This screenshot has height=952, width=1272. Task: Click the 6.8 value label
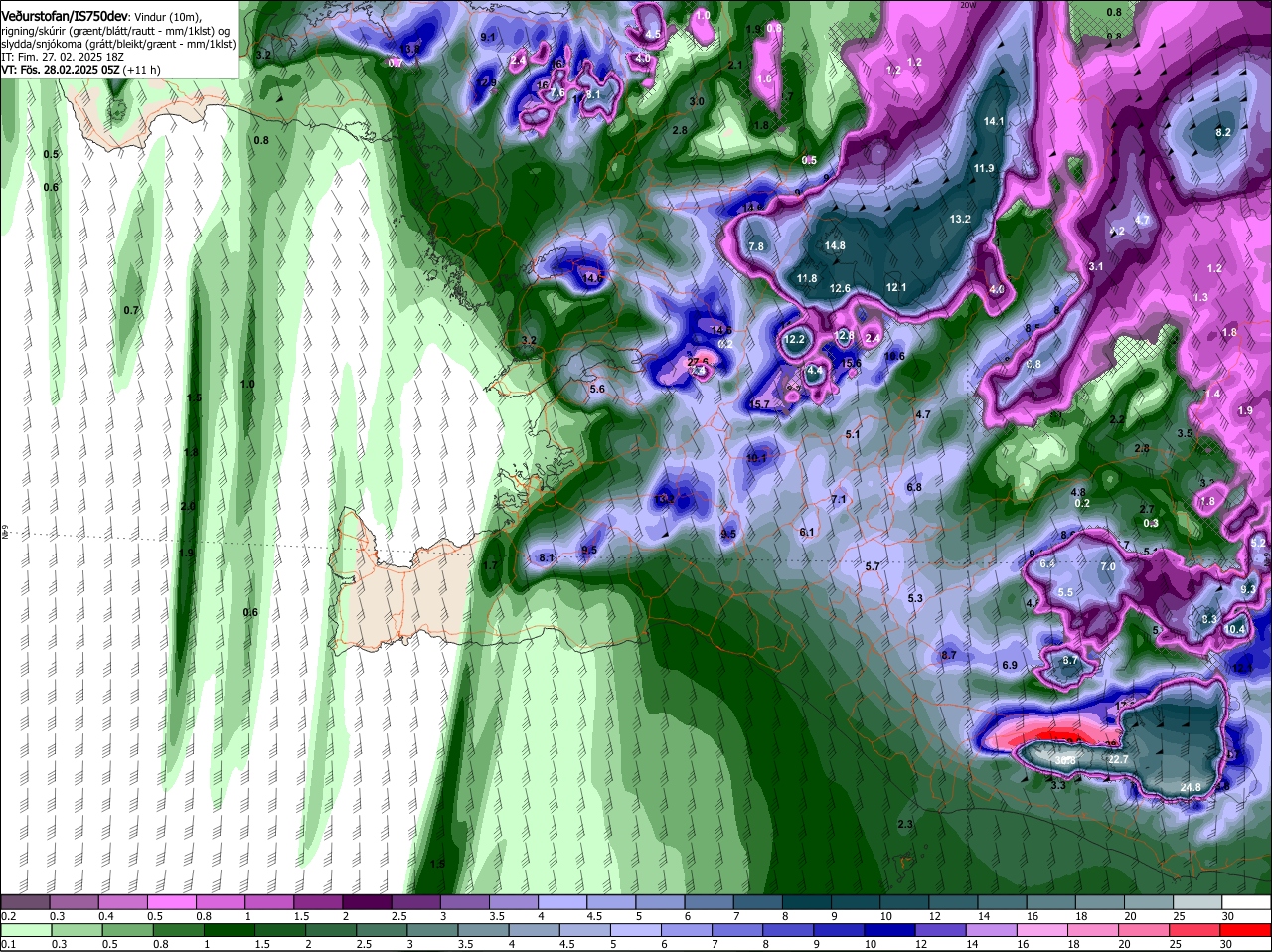914,487
